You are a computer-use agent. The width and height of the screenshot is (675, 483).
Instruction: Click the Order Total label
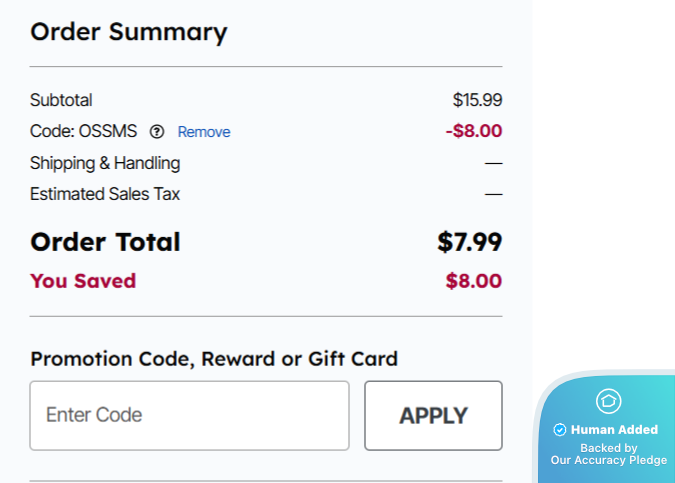click(x=105, y=242)
